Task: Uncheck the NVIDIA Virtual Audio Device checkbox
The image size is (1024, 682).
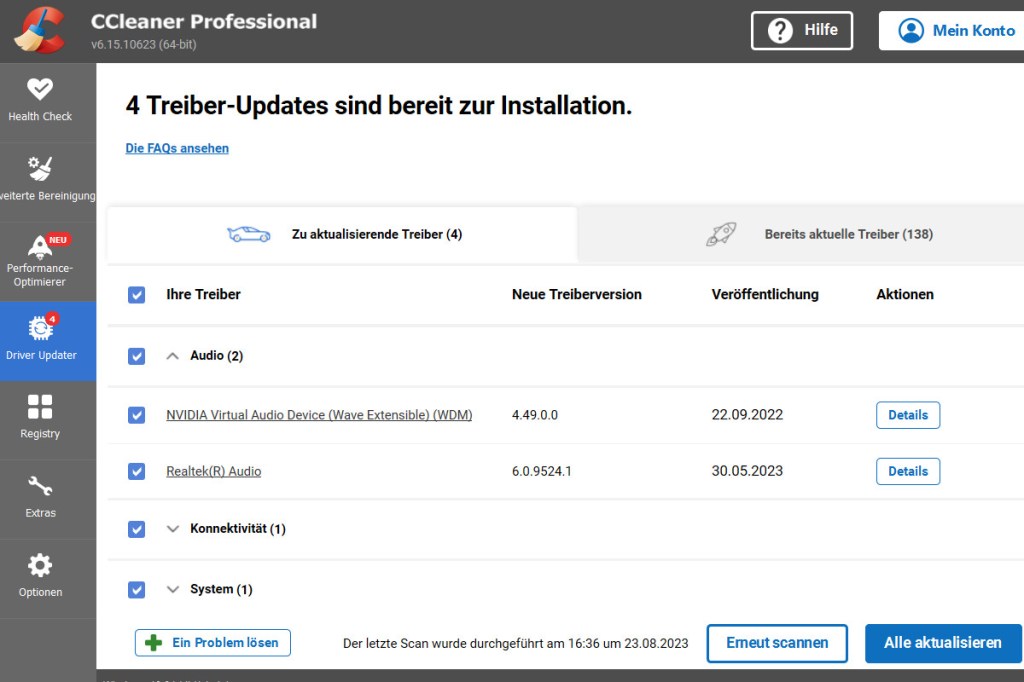Action: click(136, 415)
